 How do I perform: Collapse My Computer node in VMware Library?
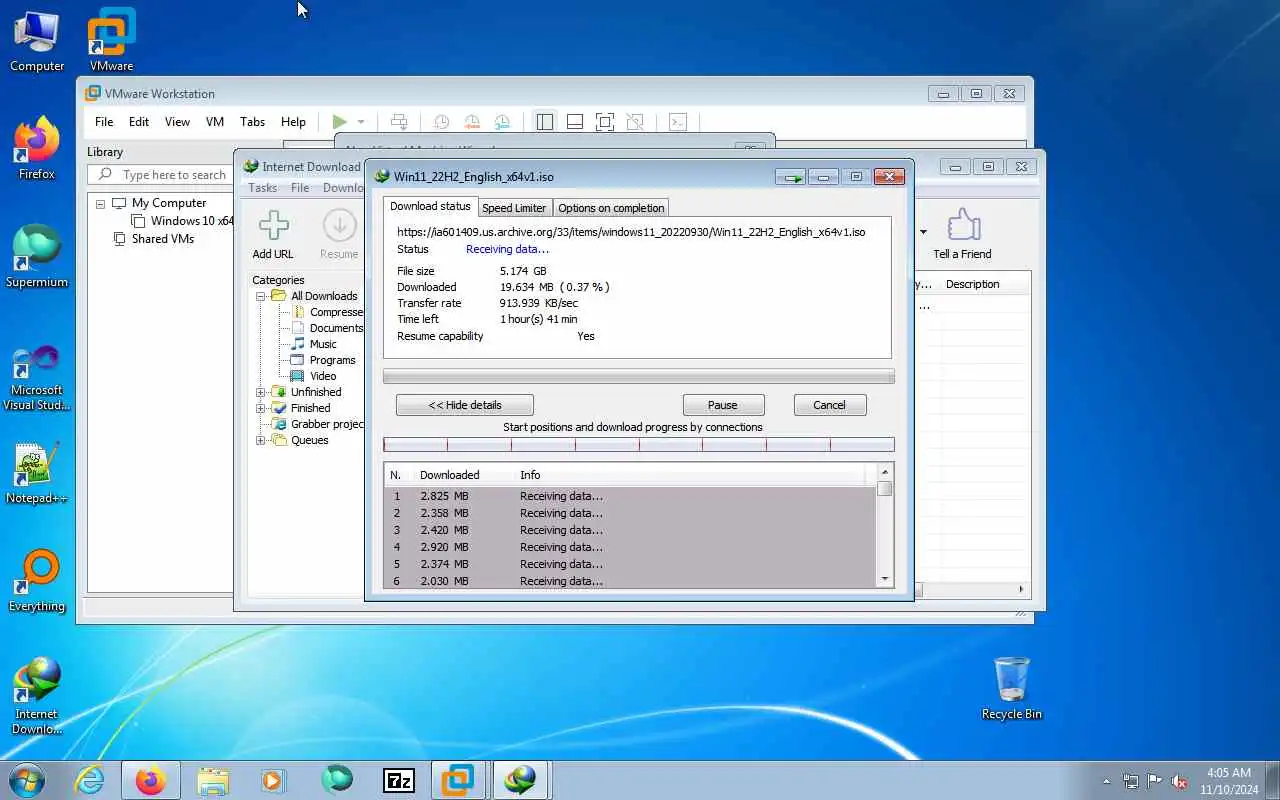[x=100, y=203]
